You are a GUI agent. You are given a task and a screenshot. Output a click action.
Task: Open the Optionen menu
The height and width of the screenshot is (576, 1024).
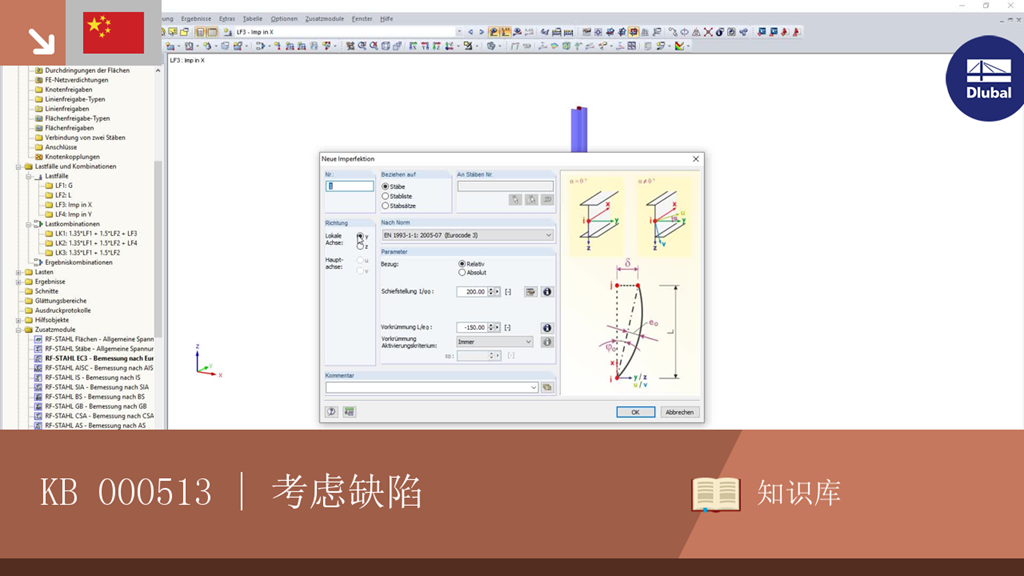pyautogui.click(x=284, y=19)
